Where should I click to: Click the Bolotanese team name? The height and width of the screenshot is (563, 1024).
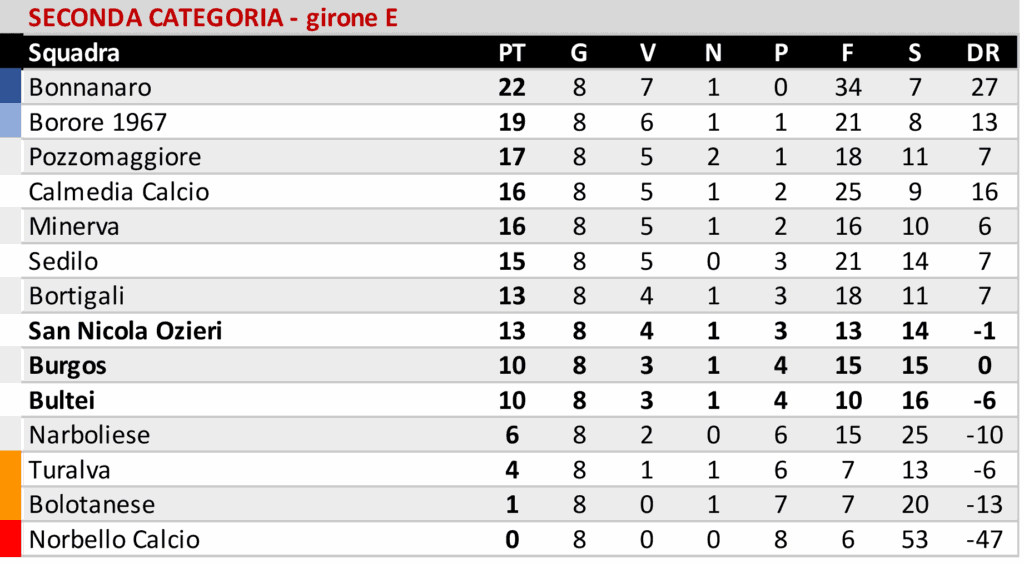coord(92,504)
